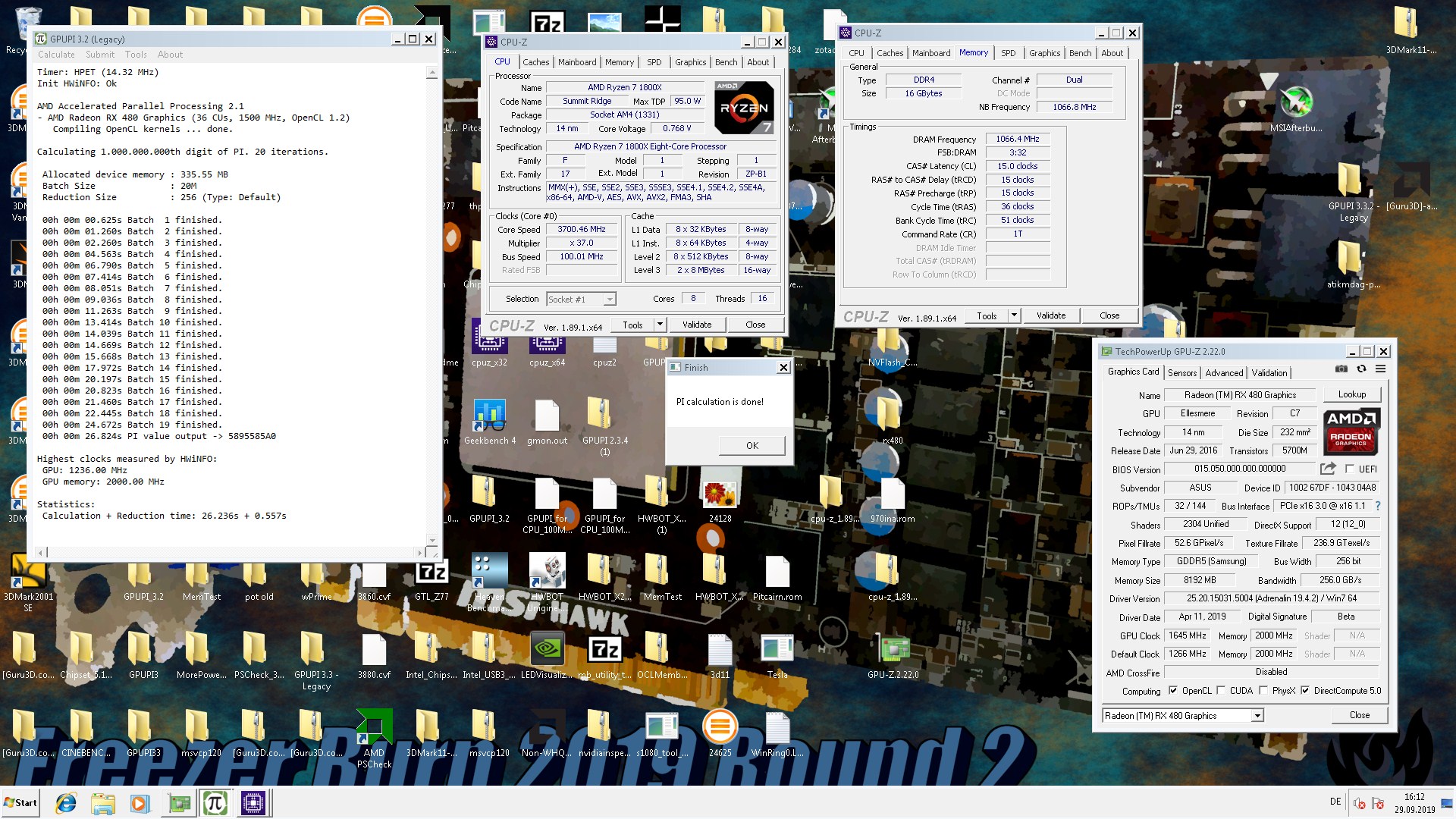Click the Driver Version field in GPU-Z
This screenshot has width=1456, height=819.
(1271, 598)
